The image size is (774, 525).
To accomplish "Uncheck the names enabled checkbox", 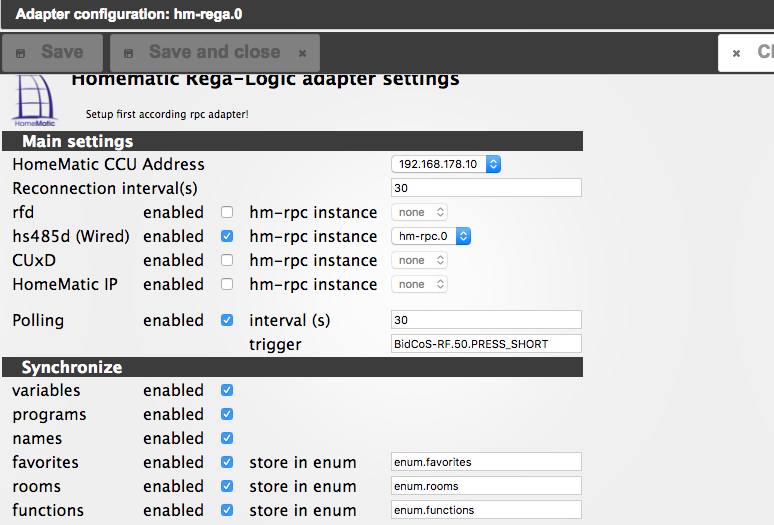I will 227,438.
